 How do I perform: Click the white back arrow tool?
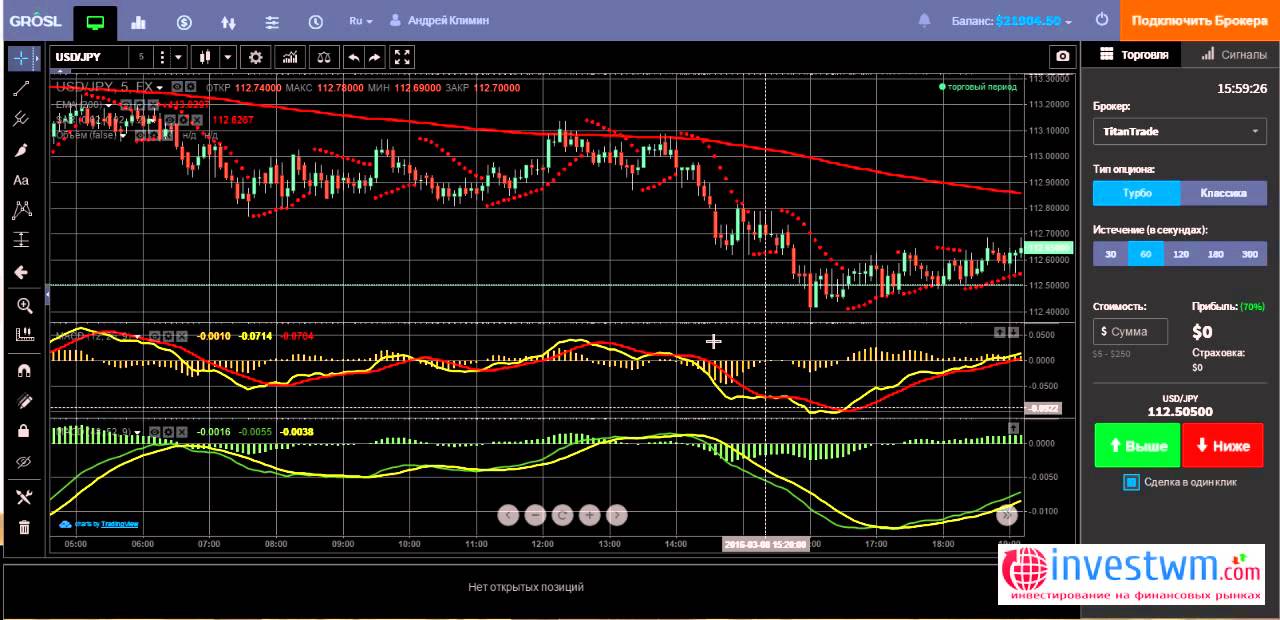point(21,272)
